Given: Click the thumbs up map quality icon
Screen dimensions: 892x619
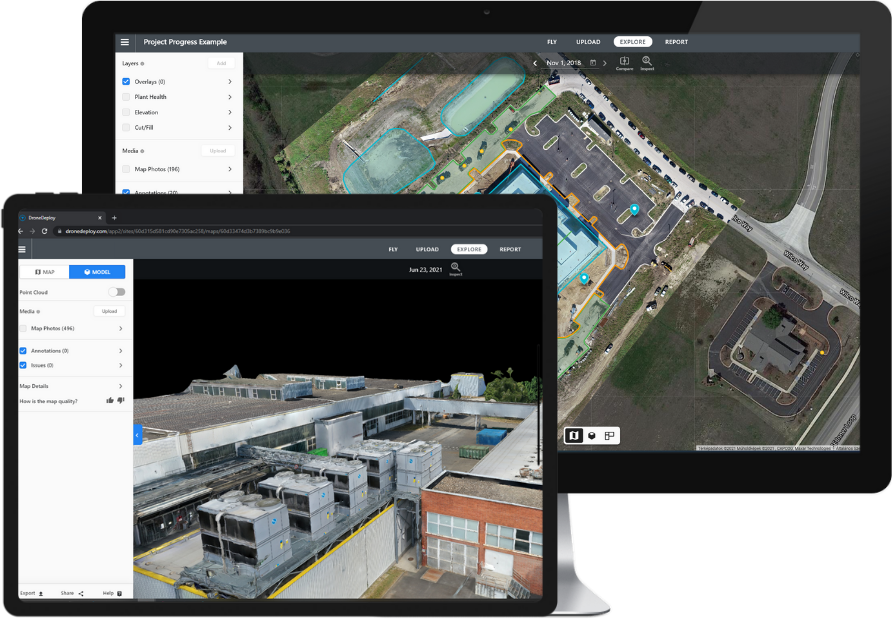Looking at the screenshot, I should 110,400.
